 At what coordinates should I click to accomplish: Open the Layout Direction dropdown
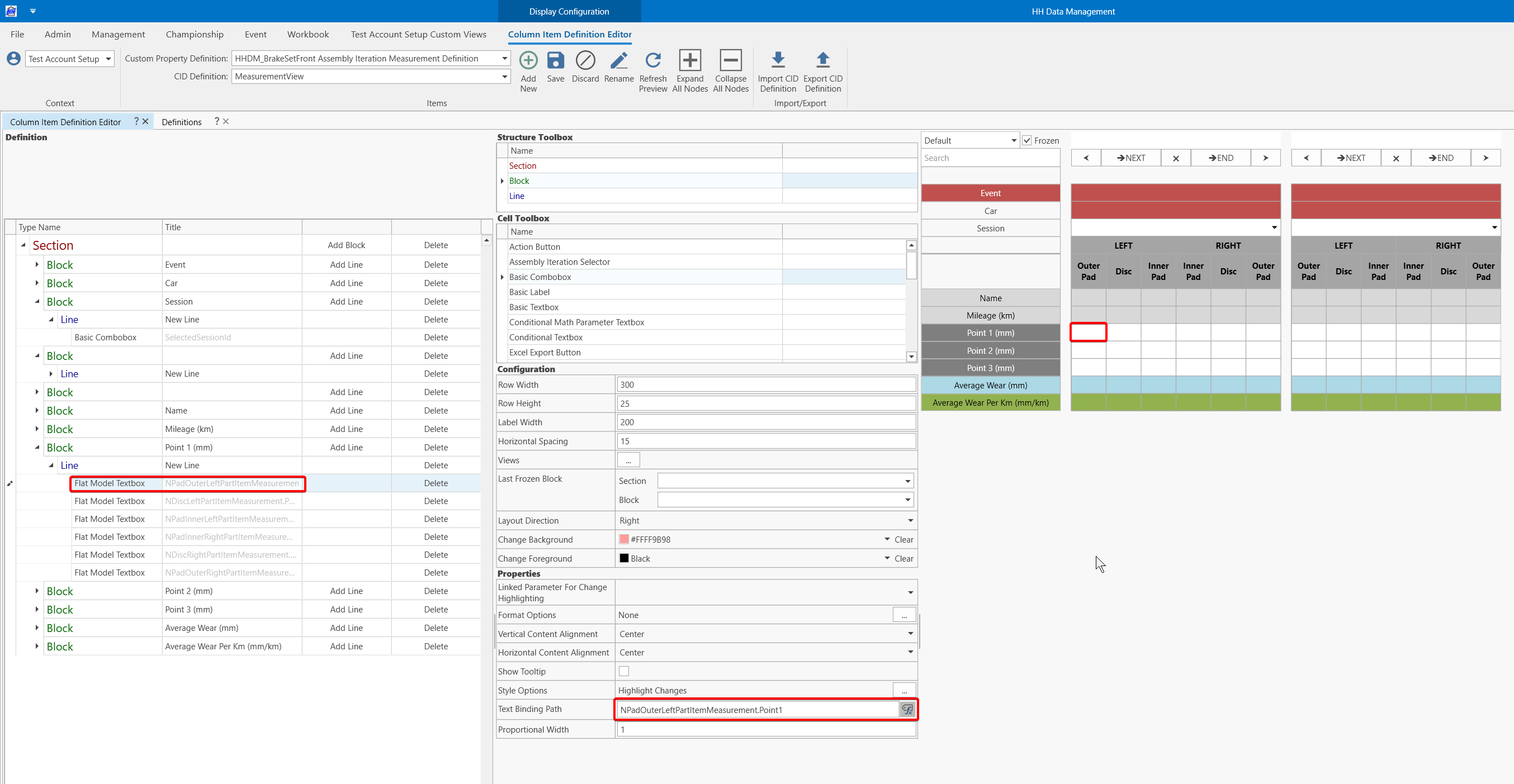point(910,520)
